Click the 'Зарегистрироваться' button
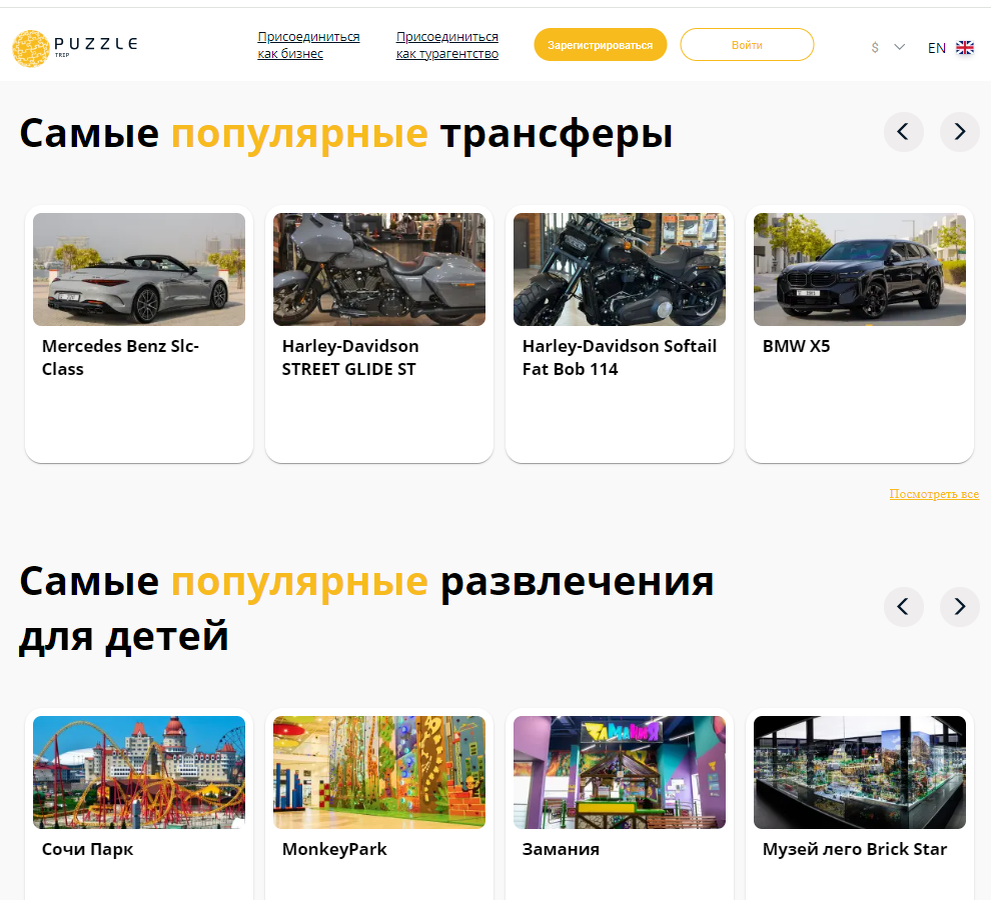This screenshot has width=991, height=900. pyautogui.click(x=600, y=45)
